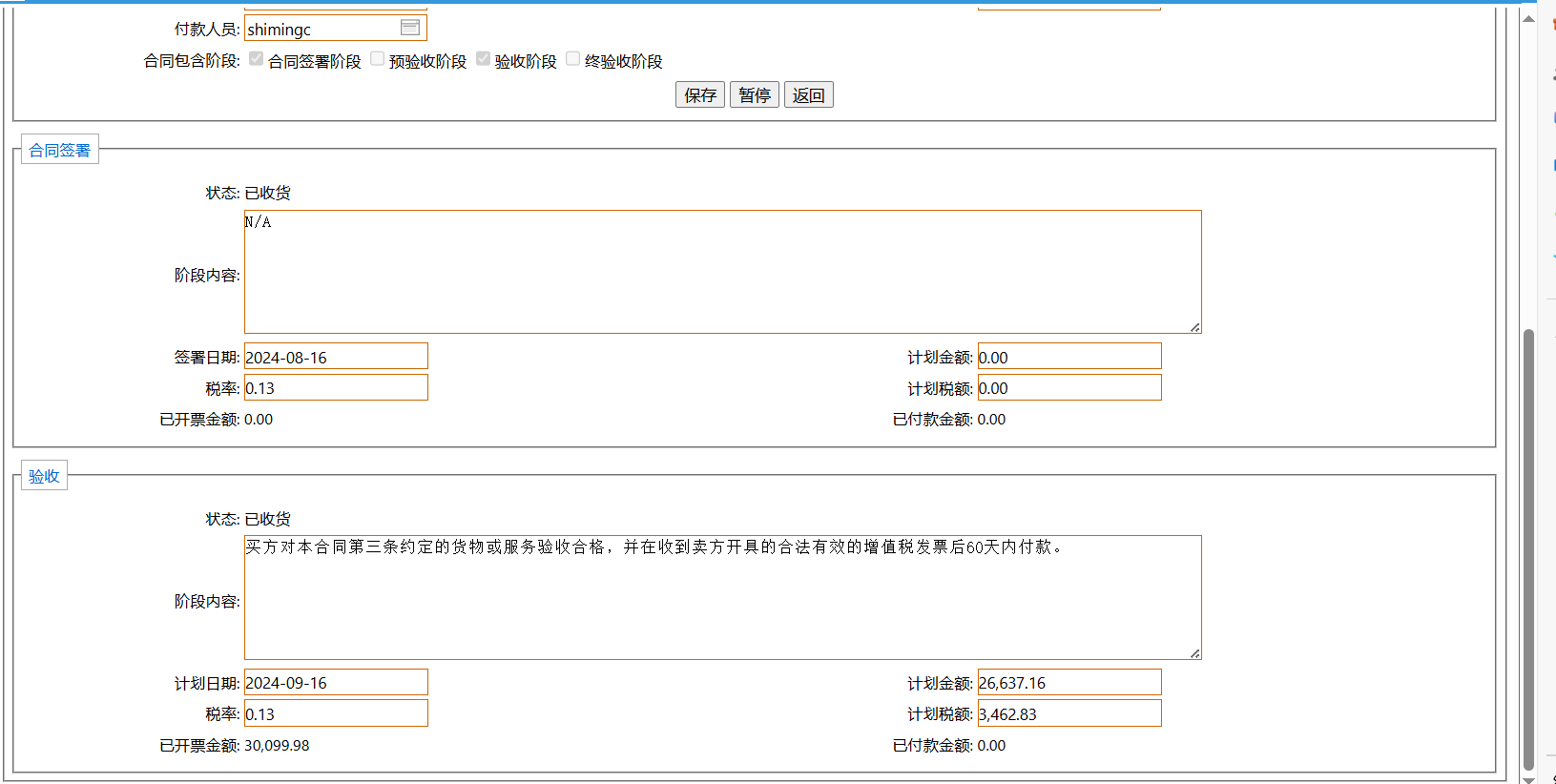Click the contract signing 计划税额 field 0.00
The image size is (1556, 784).
pos(1069,387)
